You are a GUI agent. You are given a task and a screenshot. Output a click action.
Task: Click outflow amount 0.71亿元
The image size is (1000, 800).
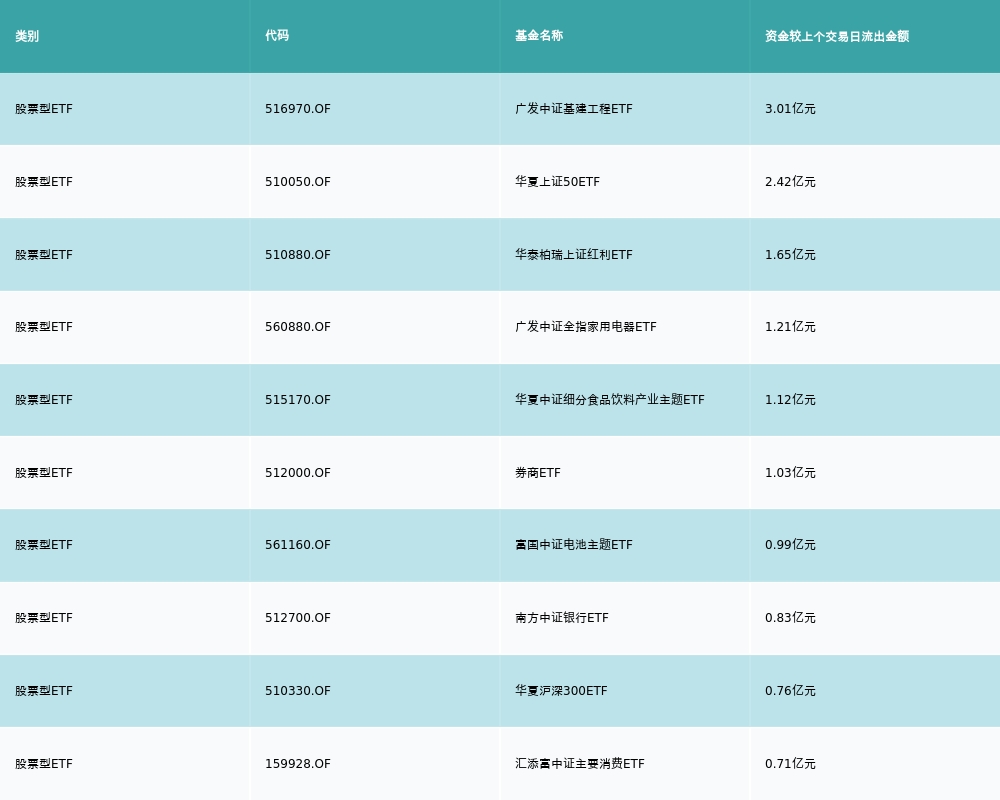click(790, 764)
